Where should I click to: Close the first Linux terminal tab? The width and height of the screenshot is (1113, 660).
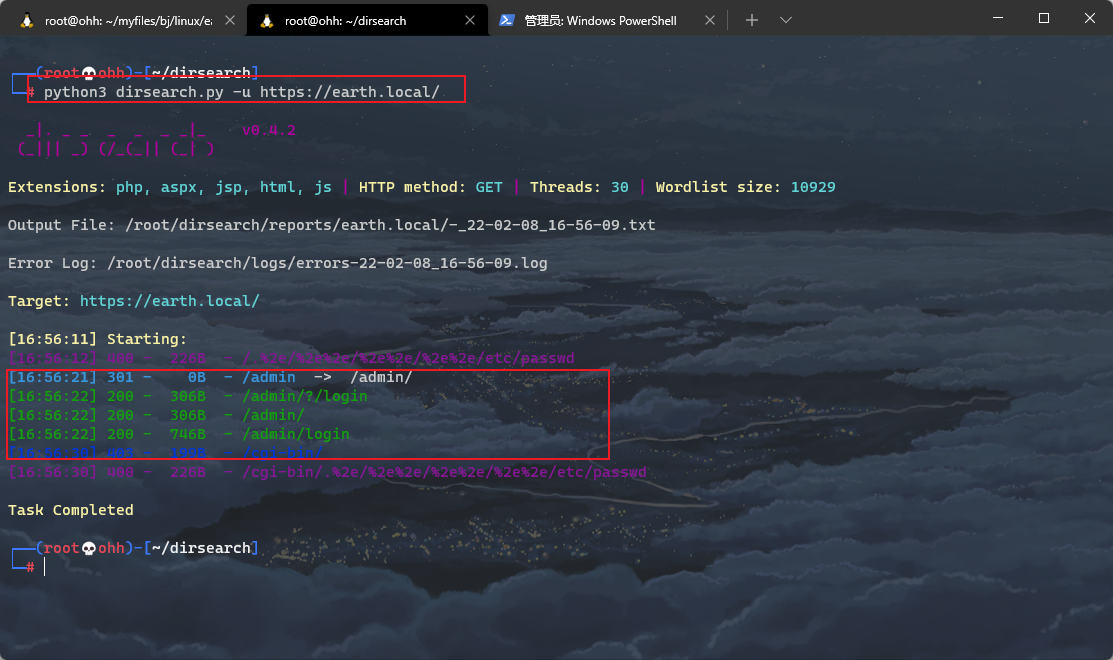point(230,21)
